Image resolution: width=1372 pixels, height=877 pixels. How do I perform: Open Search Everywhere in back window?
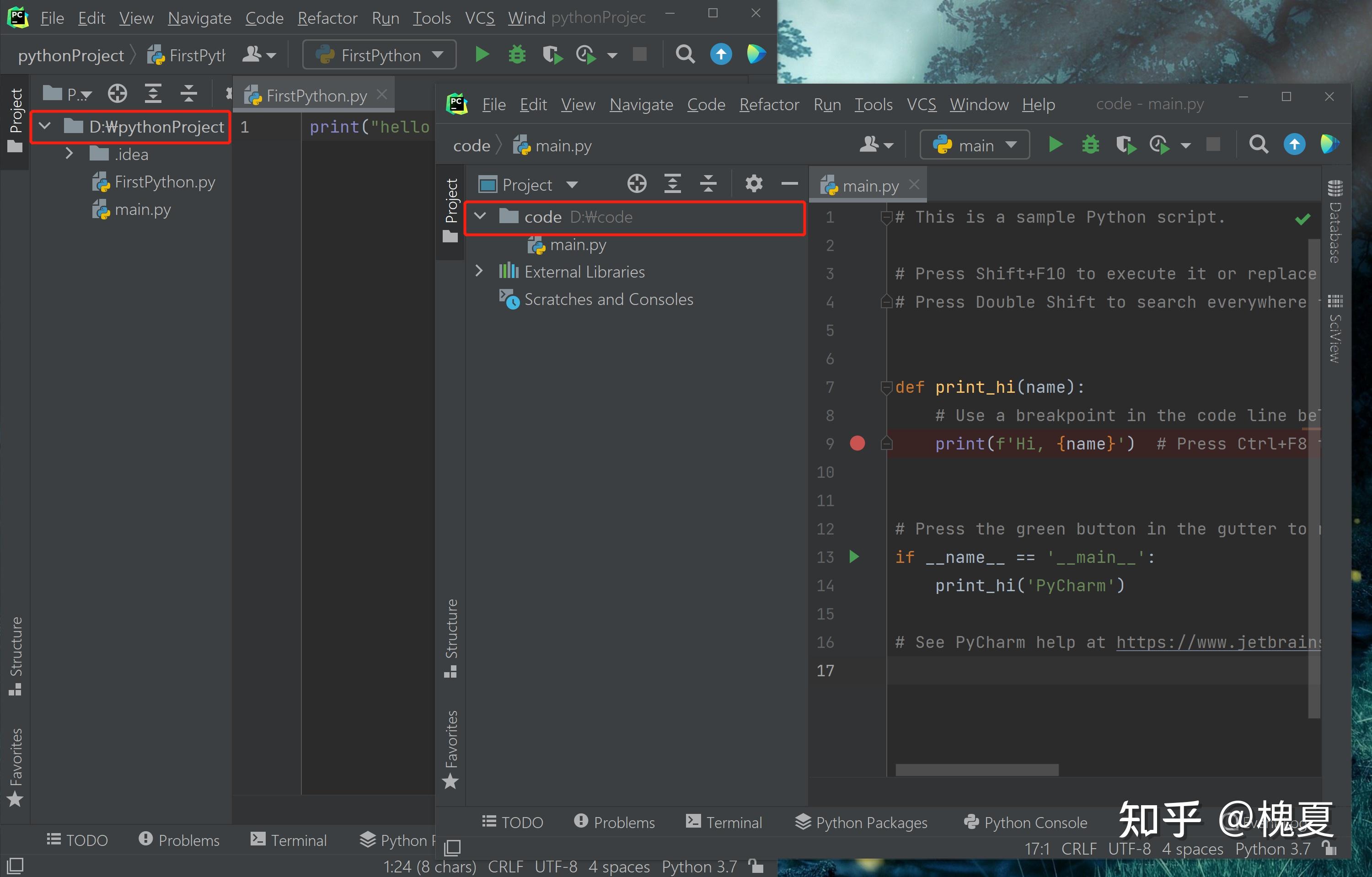point(685,55)
